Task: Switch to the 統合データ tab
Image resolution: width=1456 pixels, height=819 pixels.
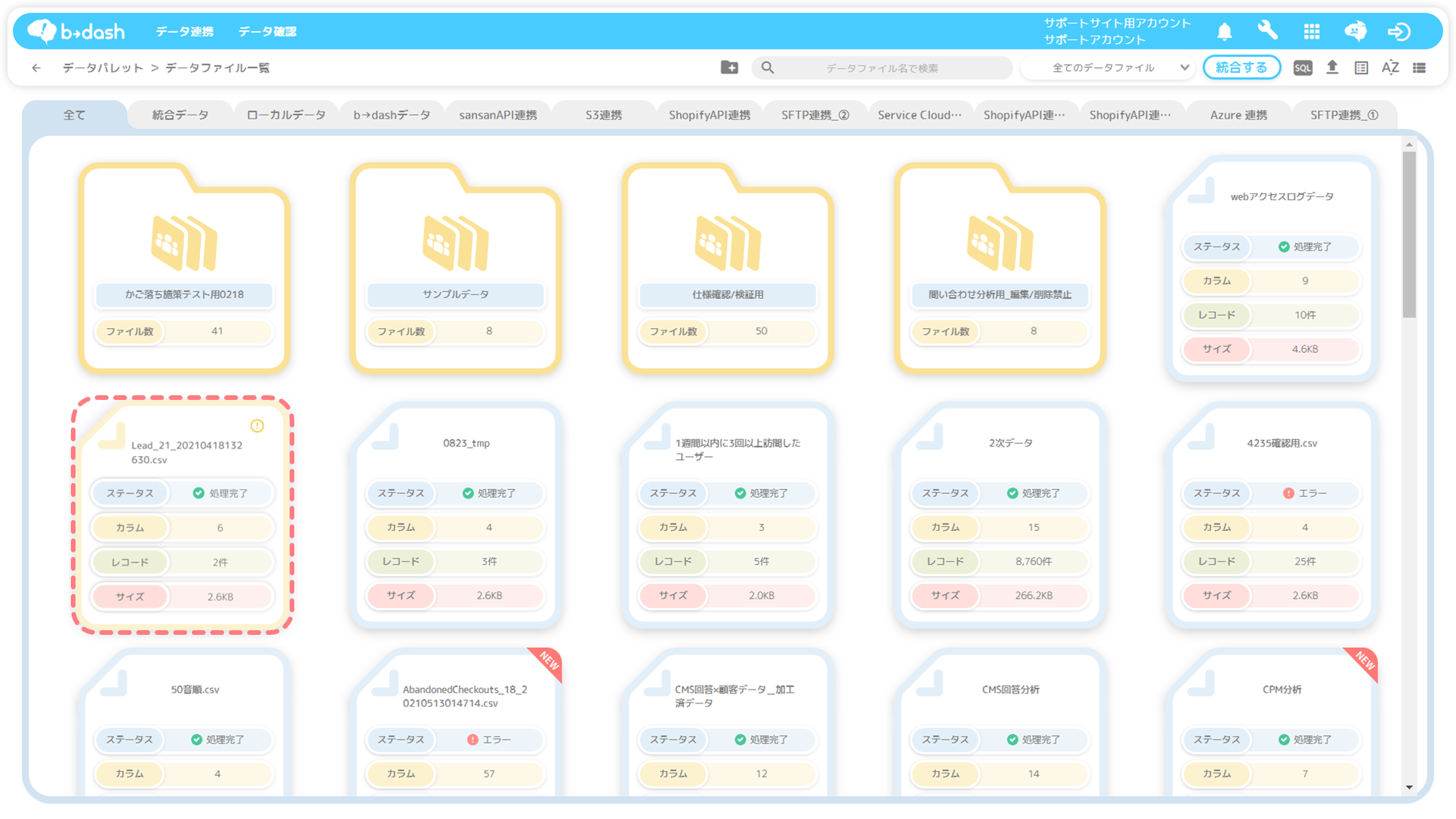Action: pyautogui.click(x=180, y=115)
